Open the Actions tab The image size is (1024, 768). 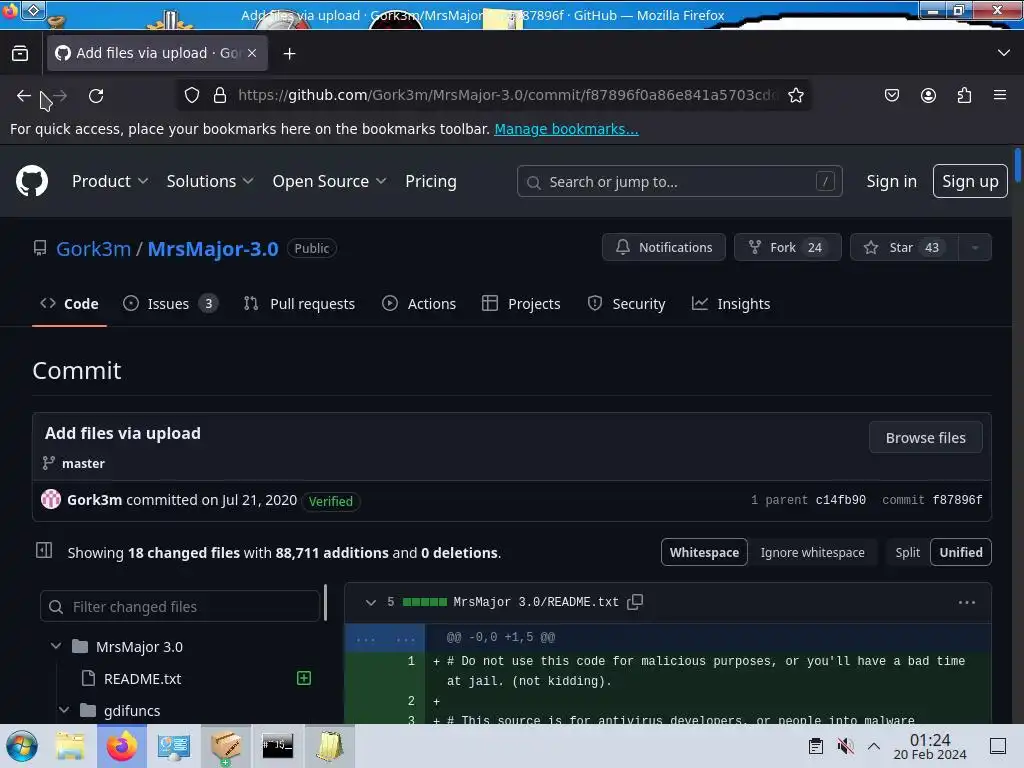click(x=419, y=304)
